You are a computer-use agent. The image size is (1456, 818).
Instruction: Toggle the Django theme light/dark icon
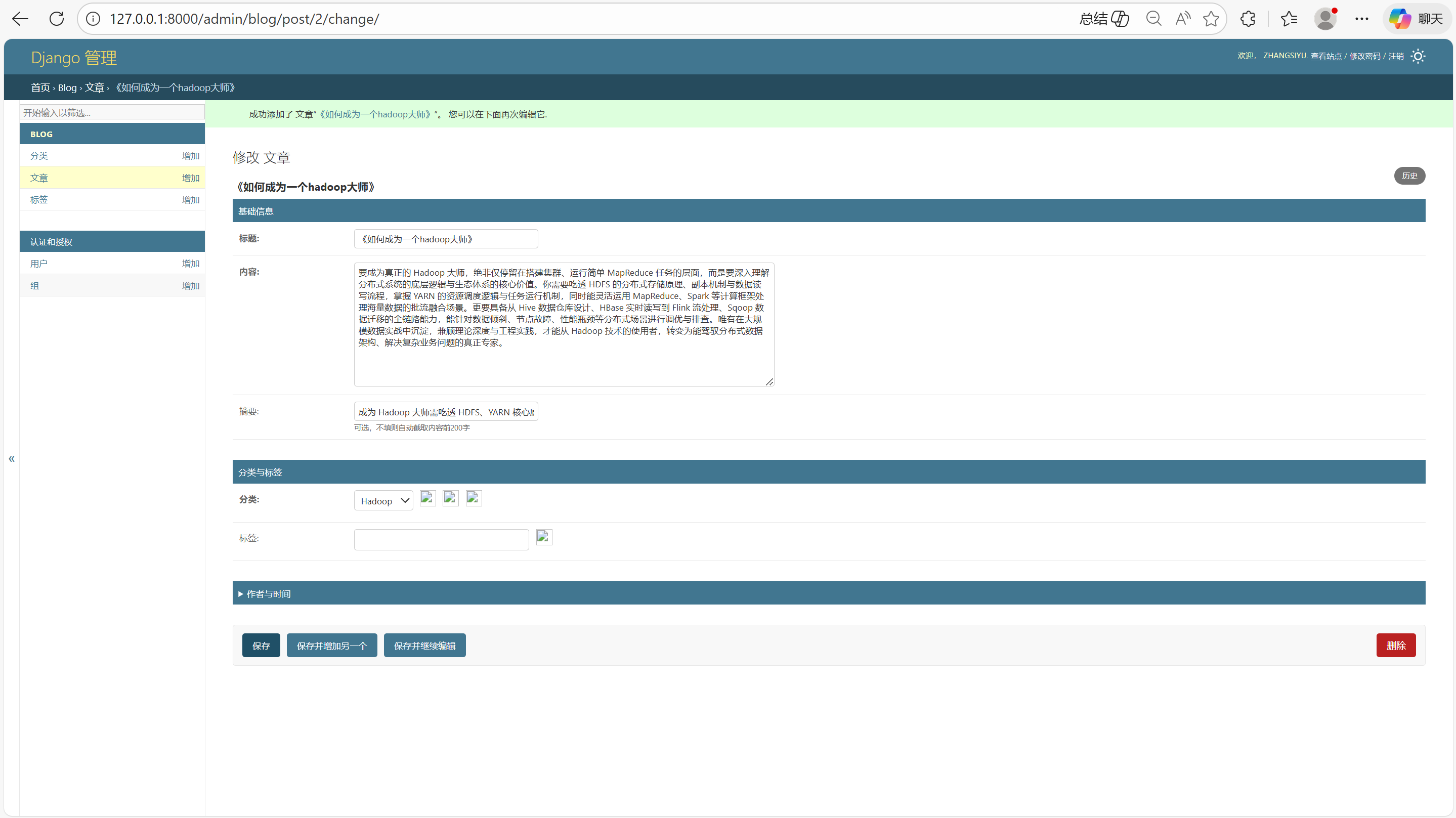(1418, 56)
